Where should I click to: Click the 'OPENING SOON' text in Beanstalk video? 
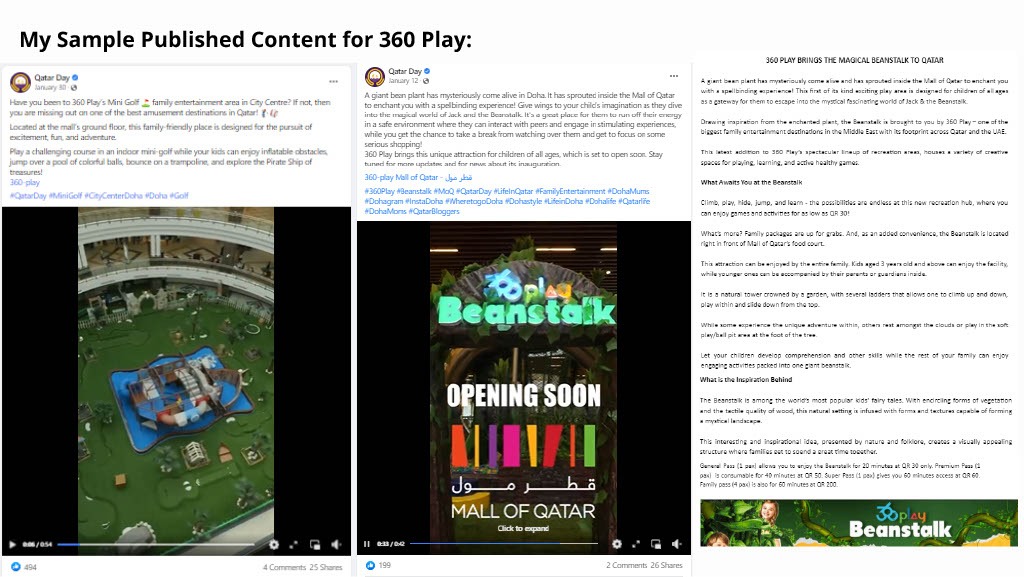point(523,396)
